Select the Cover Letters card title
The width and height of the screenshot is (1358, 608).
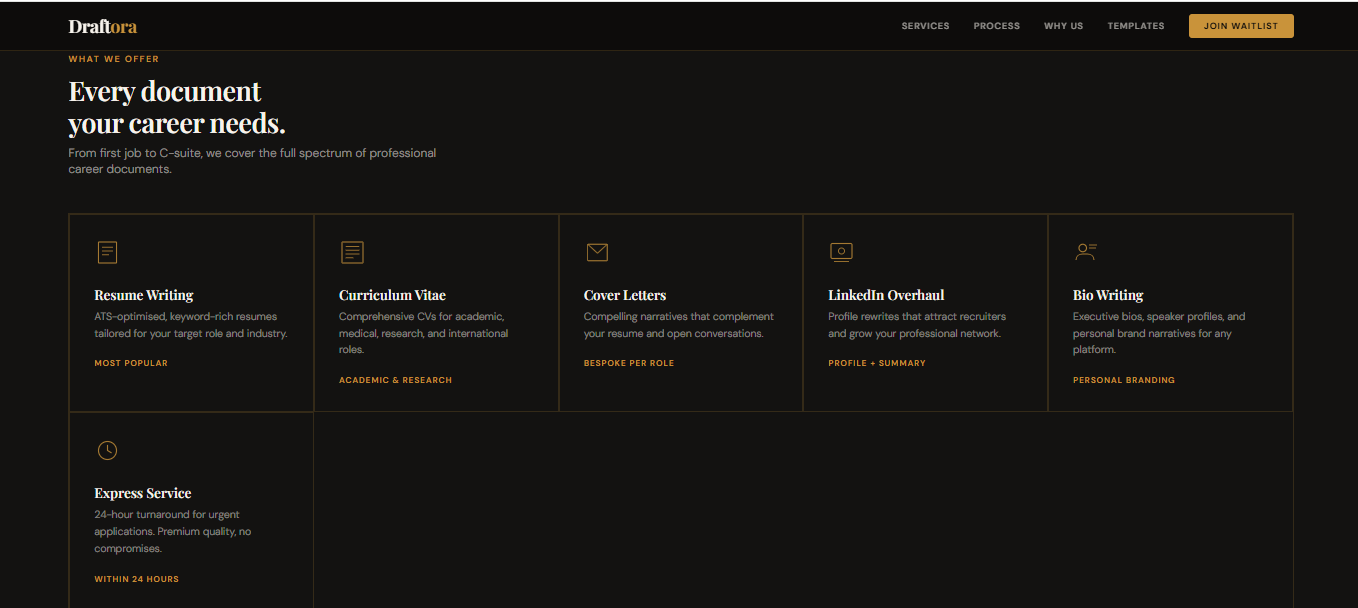(x=625, y=295)
